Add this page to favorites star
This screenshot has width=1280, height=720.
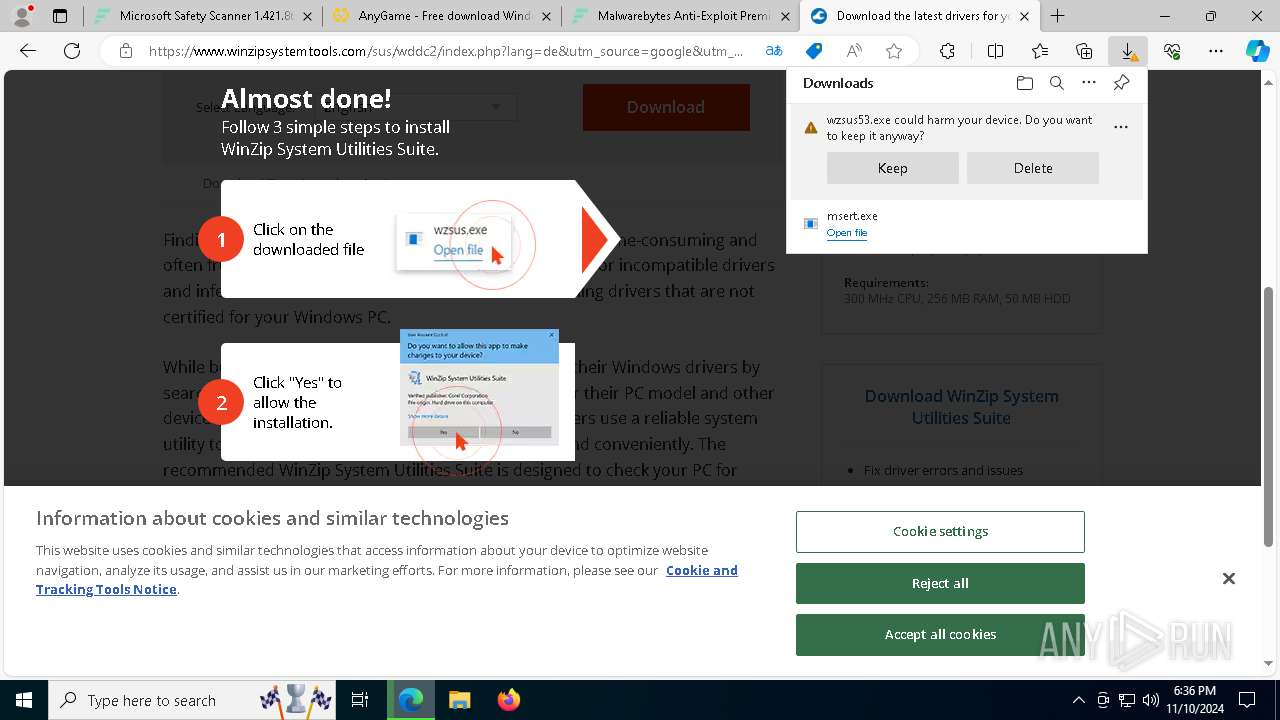pyautogui.click(x=894, y=51)
